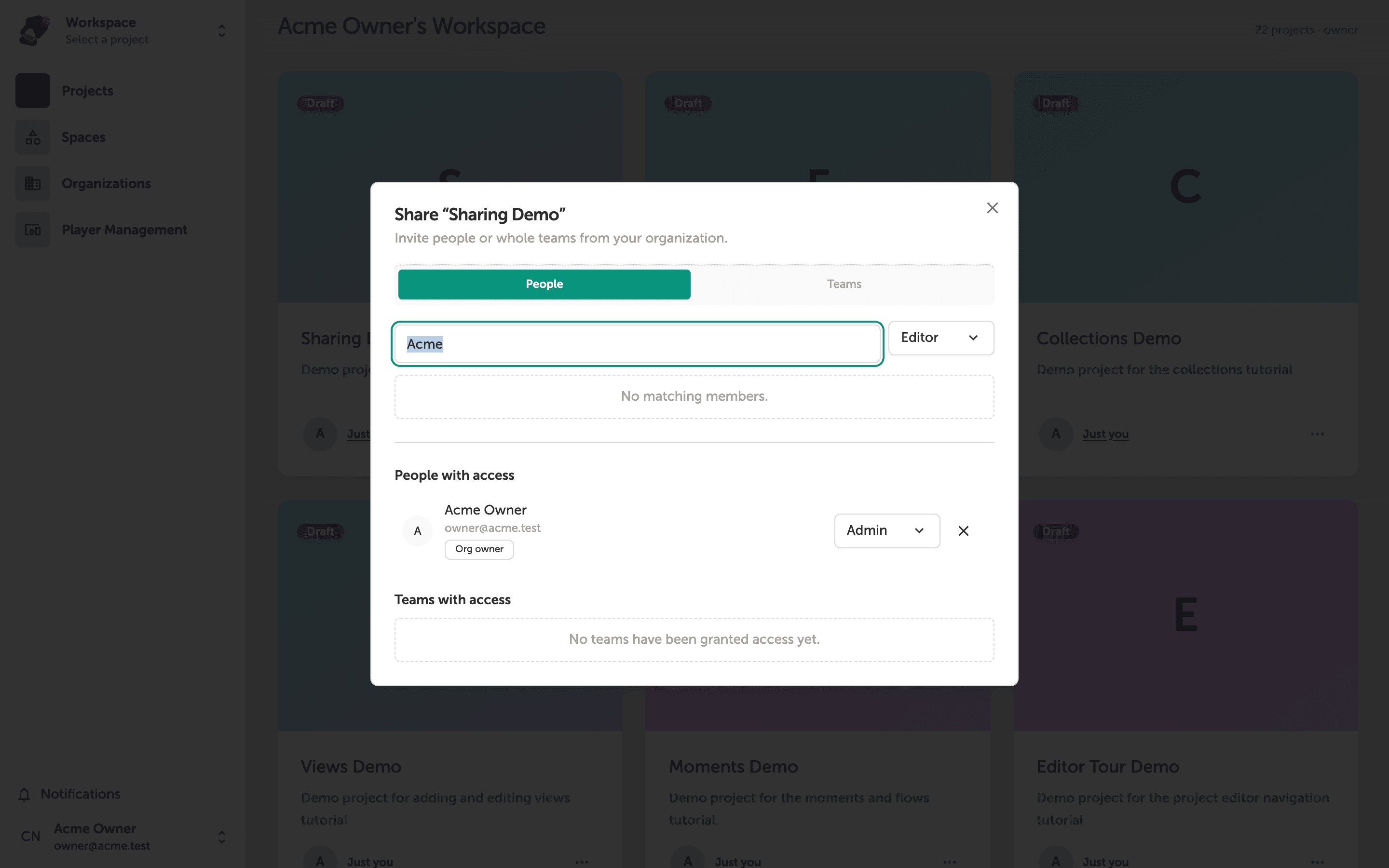The height and width of the screenshot is (868, 1389).
Task: Open the Editor role dropdown
Action: click(941, 338)
